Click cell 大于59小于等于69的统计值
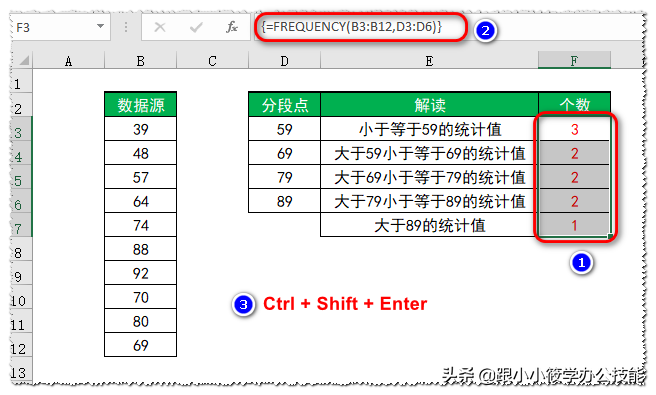 pyautogui.click(x=429, y=153)
